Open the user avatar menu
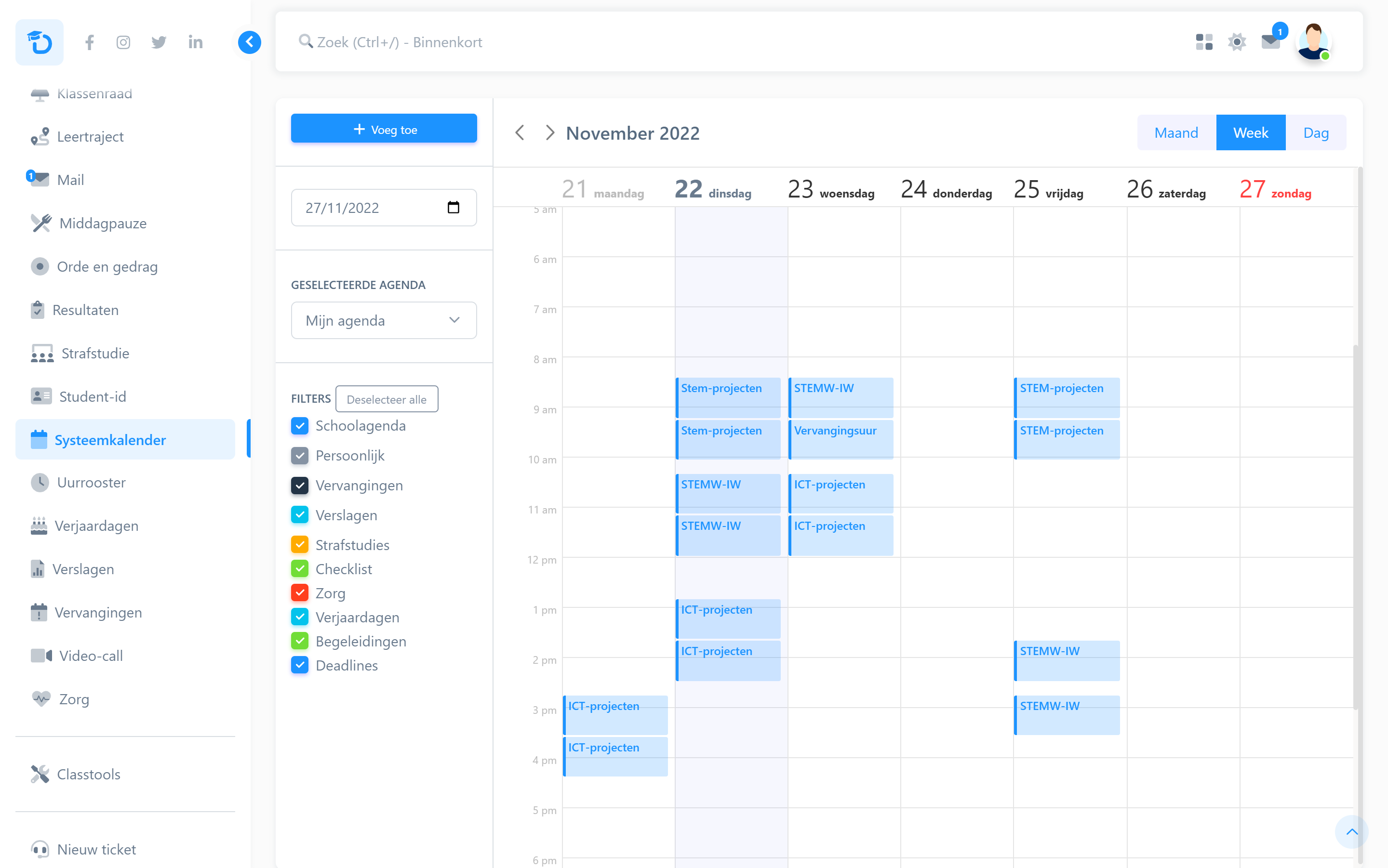 click(x=1313, y=42)
